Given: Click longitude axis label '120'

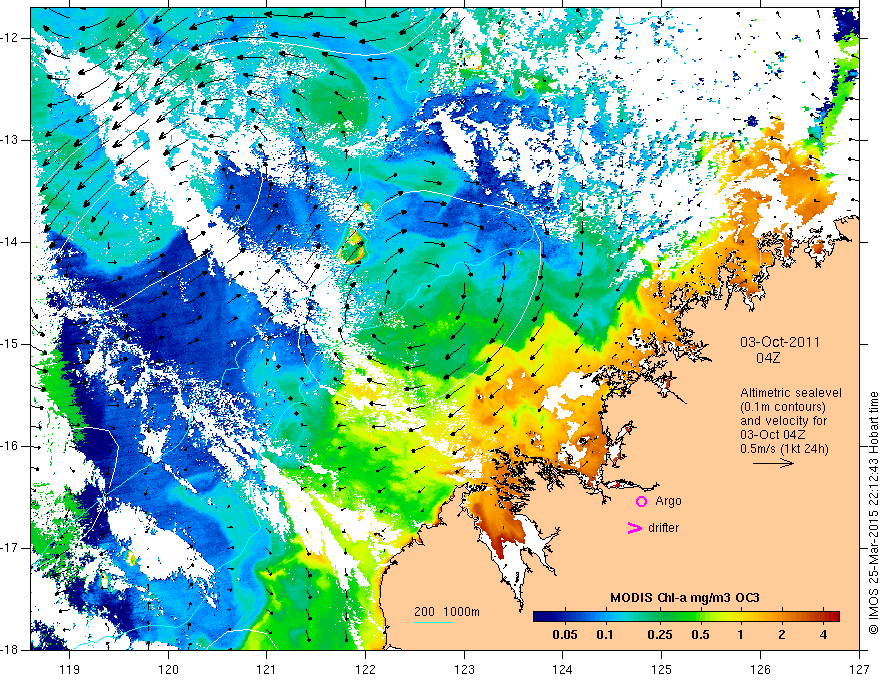Looking at the screenshot, I should pyautogui.click(x=168, y=669).
